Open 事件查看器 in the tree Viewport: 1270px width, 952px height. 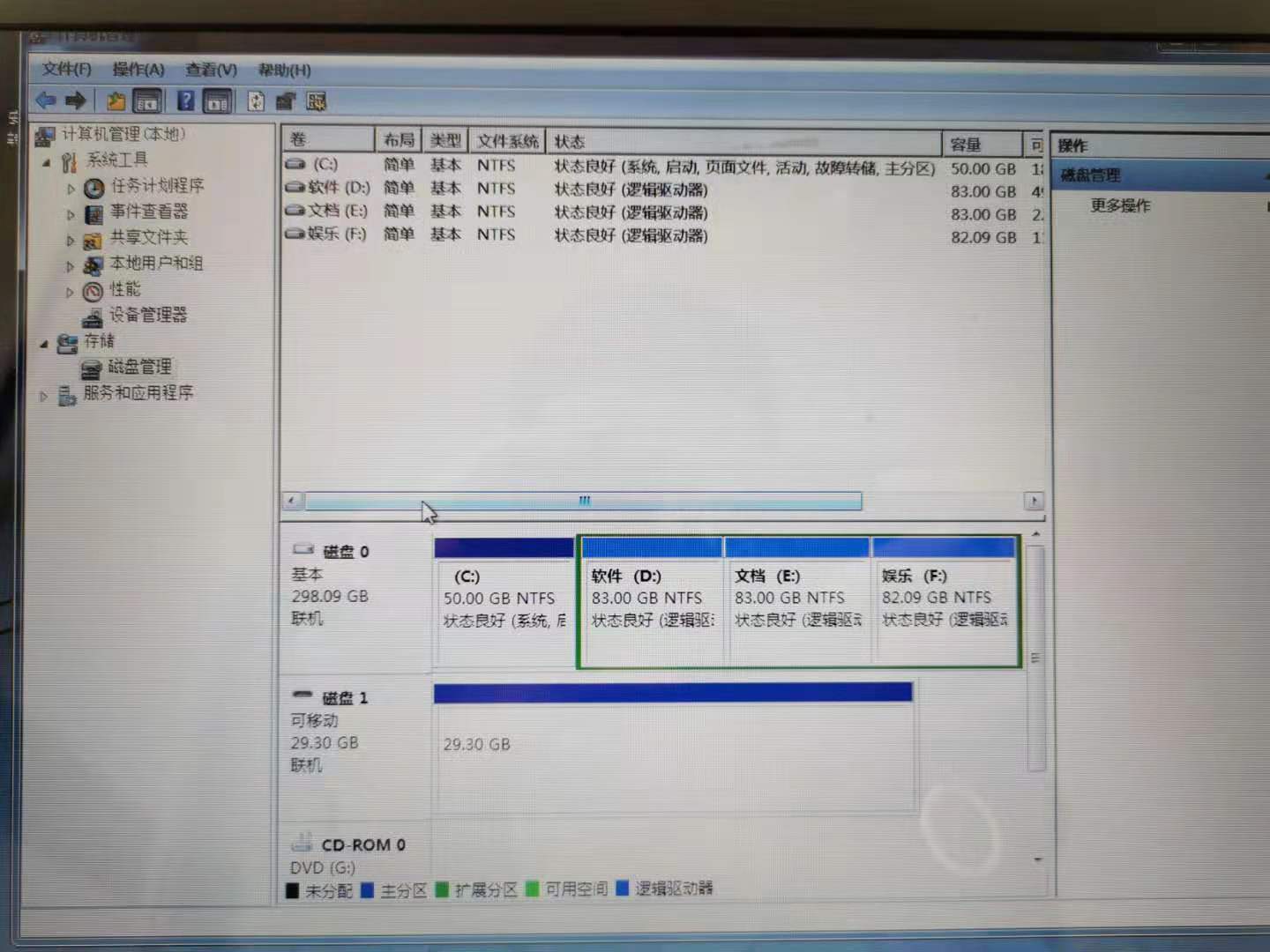[x=148, y=212]
